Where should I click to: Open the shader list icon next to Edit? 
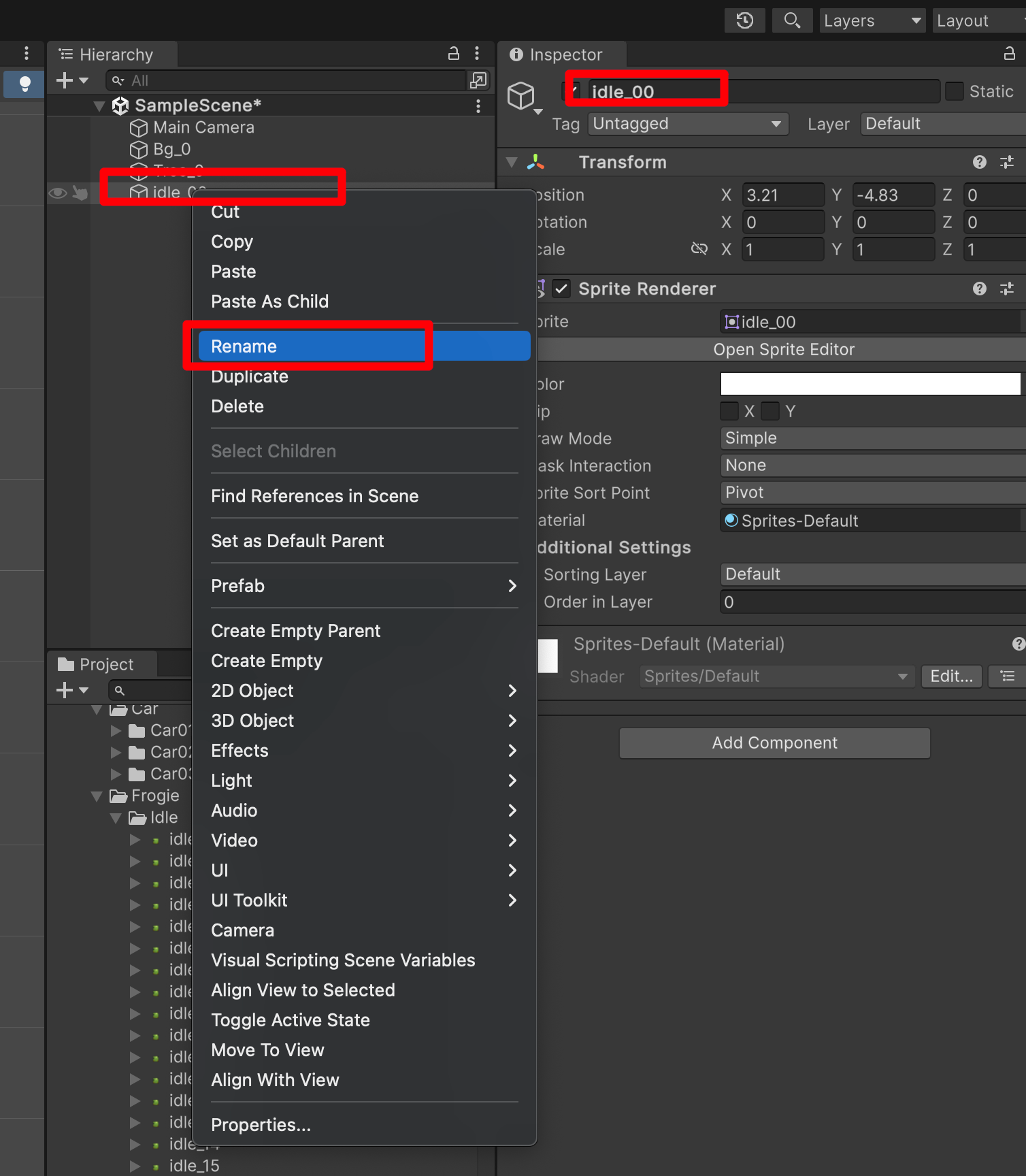pyautogui.click(x=1007, y=676)
